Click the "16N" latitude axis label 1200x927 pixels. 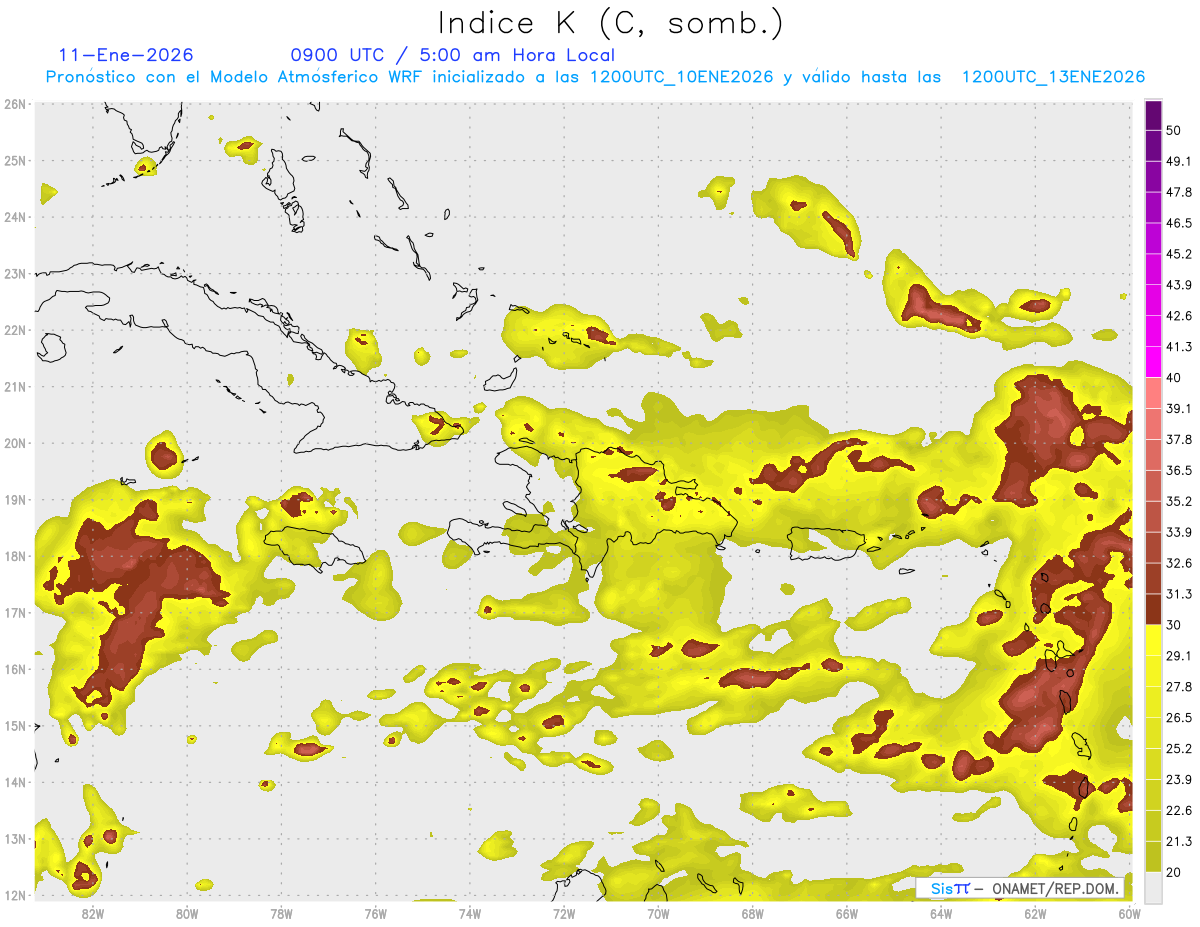click(15, 669)
